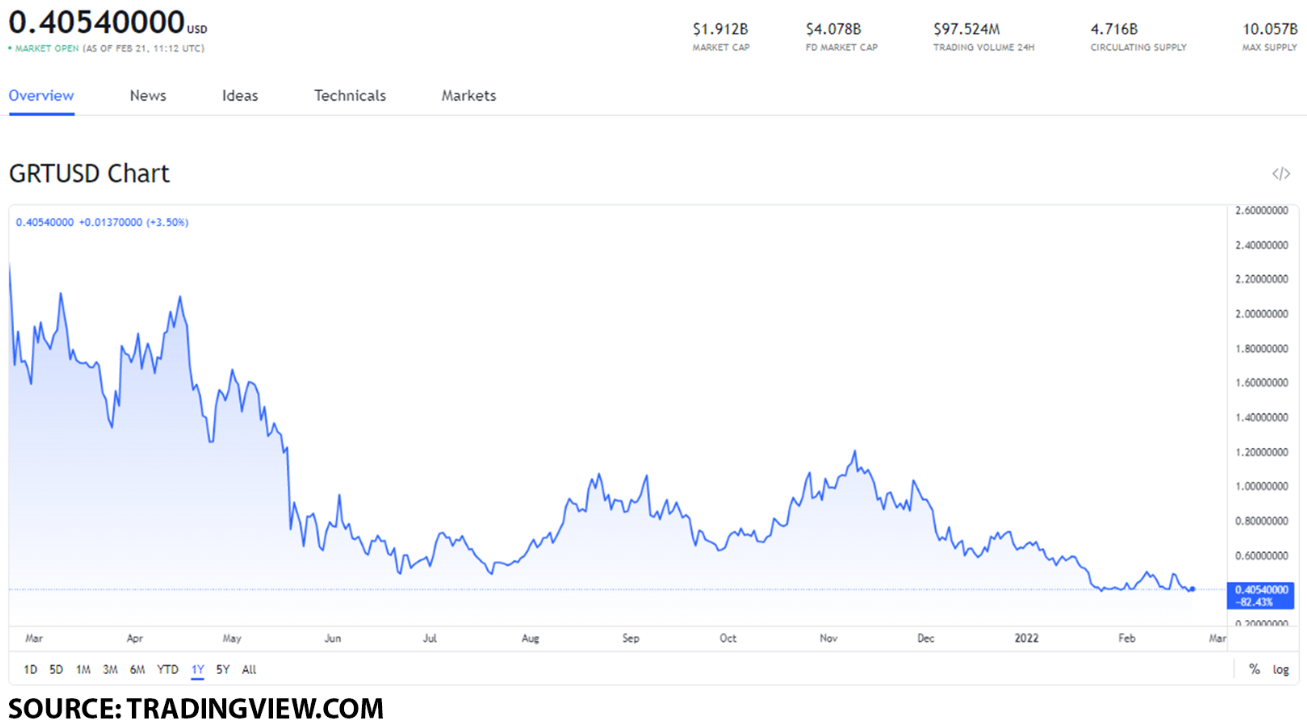Click the Nov label on time axis

pos(828,638)
